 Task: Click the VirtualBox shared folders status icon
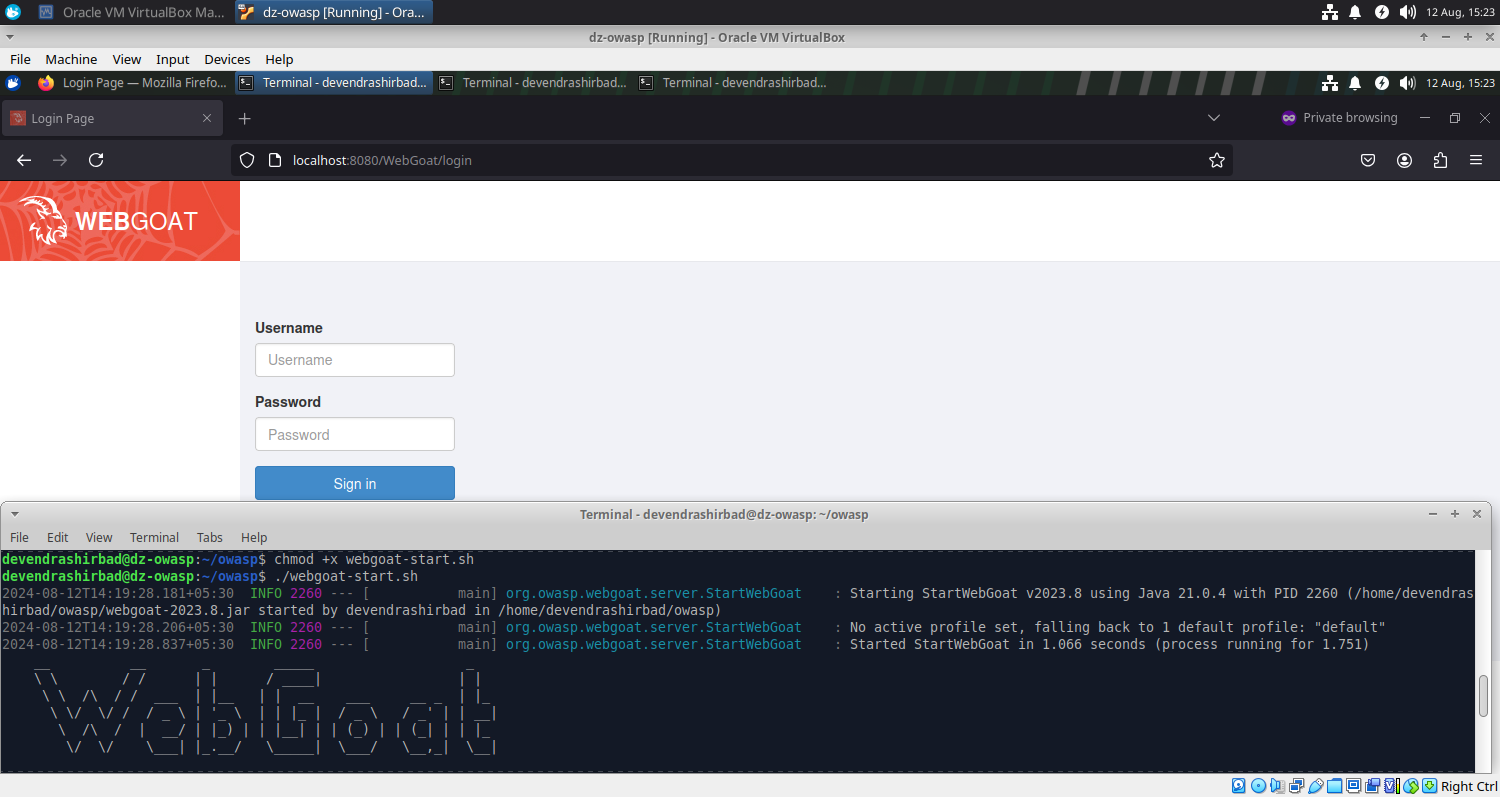[1334, 786]
